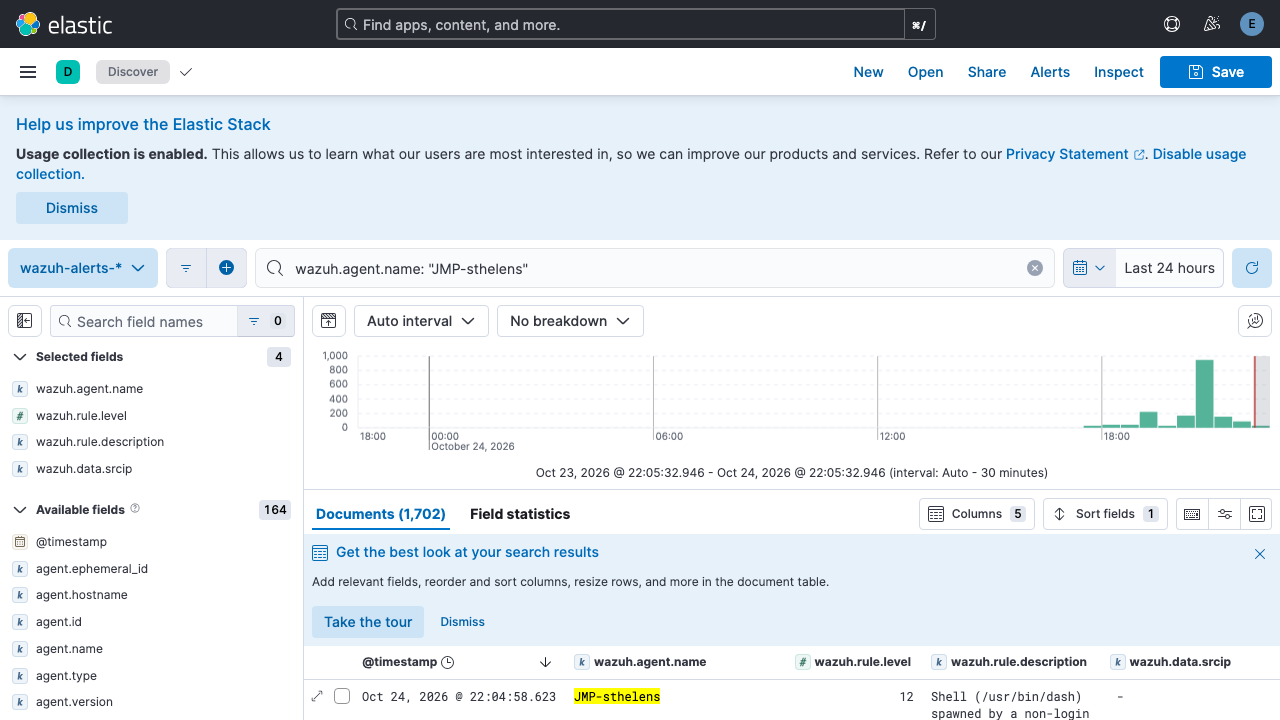Click Open in the top menu
Image resolution: width=1280 pixels, height=720 pixels.
tap(926, 72)
